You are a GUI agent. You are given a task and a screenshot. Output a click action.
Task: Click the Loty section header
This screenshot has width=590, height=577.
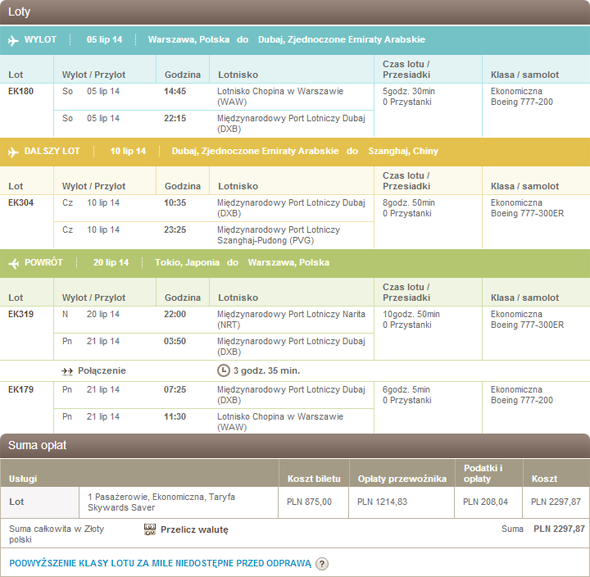tap(295, 12)
